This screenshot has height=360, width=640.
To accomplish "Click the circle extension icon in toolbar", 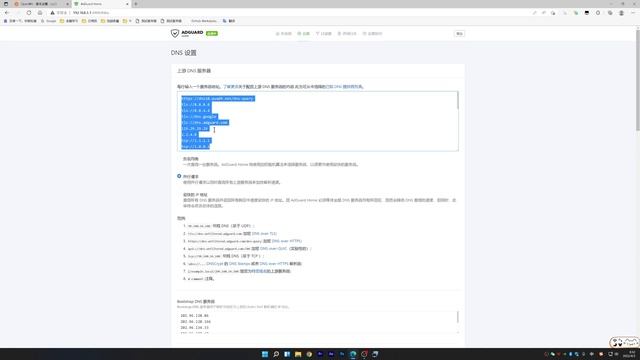I will 598,13.
